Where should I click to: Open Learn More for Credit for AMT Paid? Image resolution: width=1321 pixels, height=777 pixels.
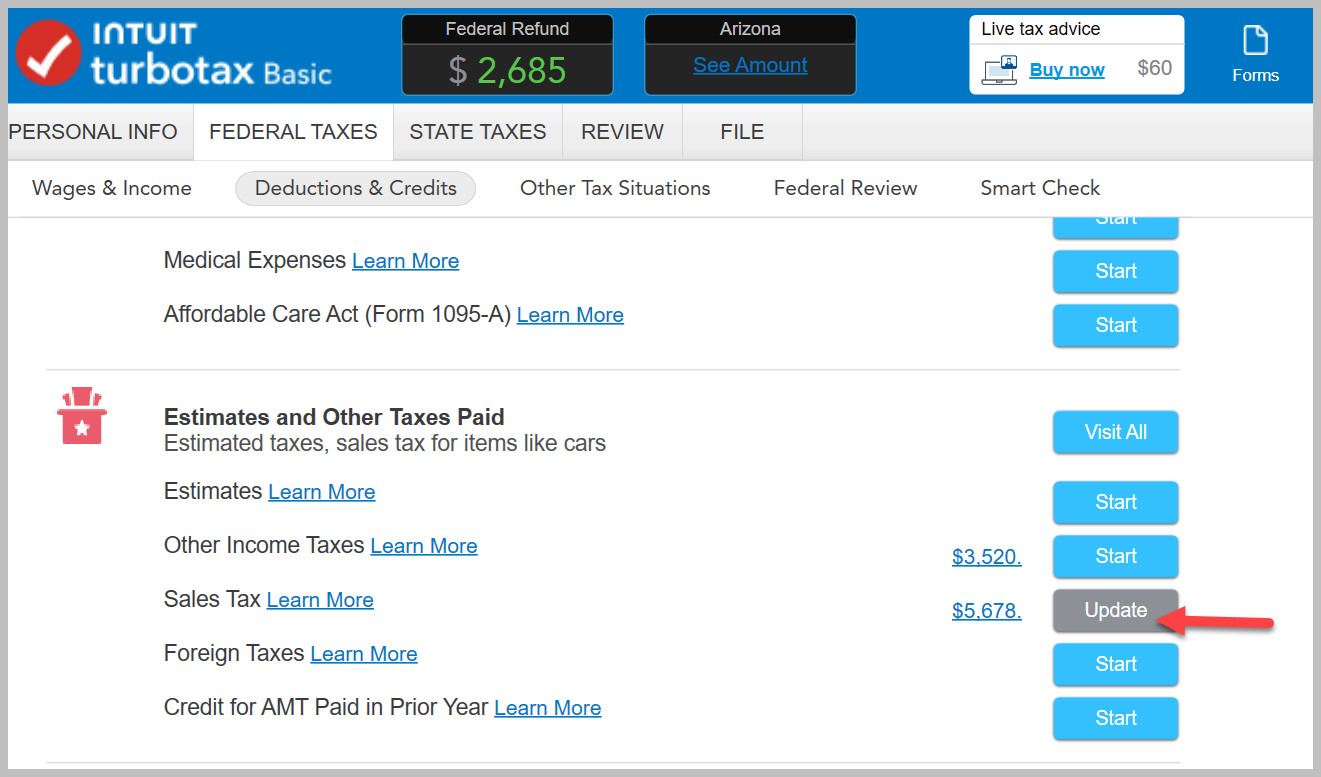click(548, 708)
